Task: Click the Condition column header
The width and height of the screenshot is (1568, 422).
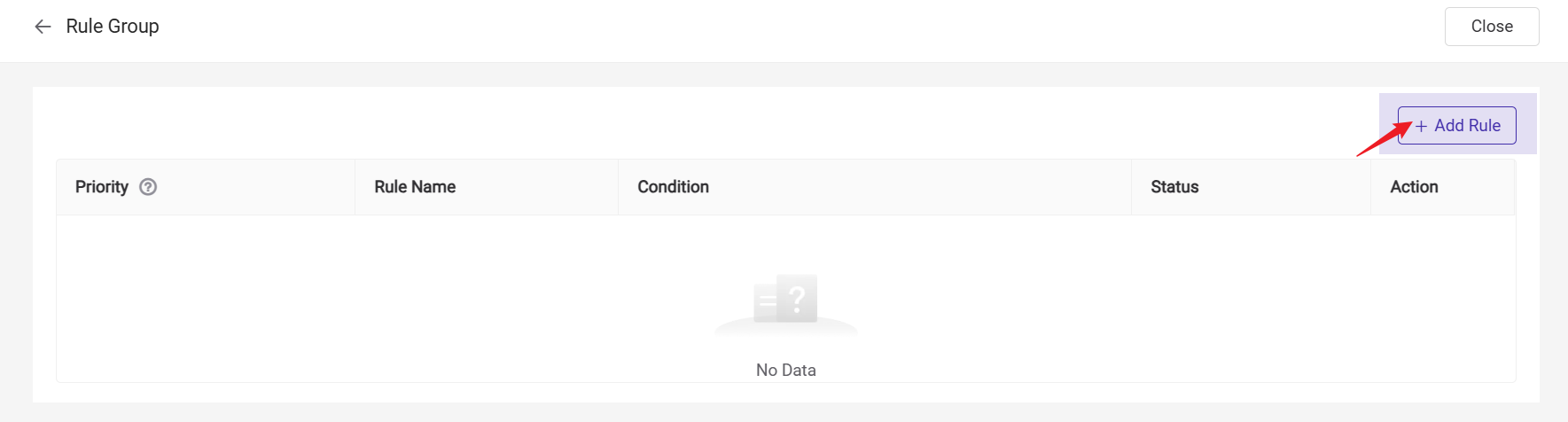Action: (x=673, y=187)
